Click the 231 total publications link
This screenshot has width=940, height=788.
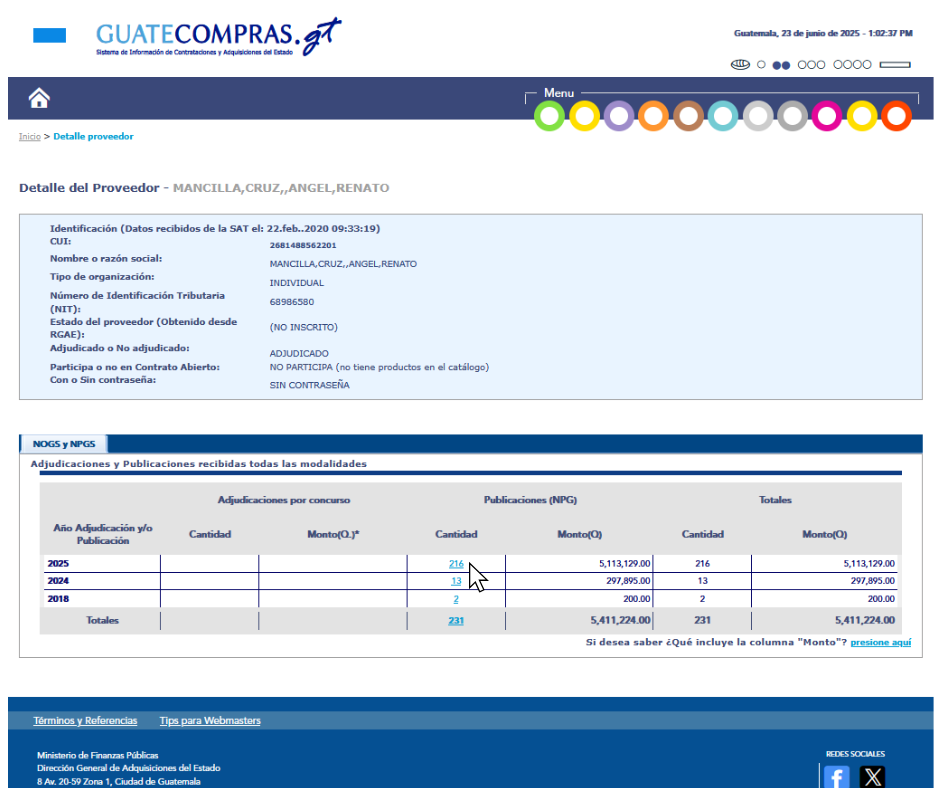coord(456,621)
